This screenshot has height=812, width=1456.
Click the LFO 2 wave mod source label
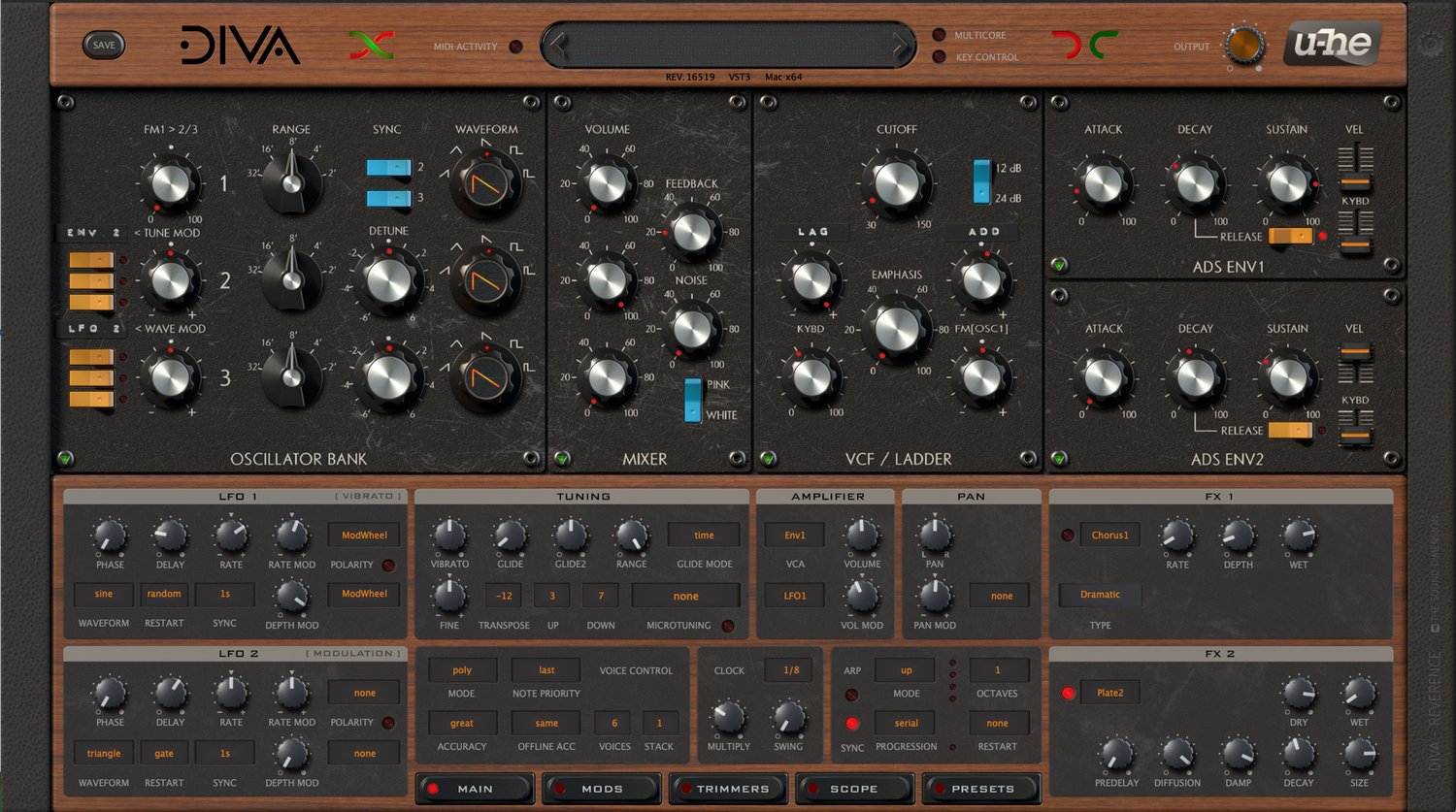click(x=93, y=329)
